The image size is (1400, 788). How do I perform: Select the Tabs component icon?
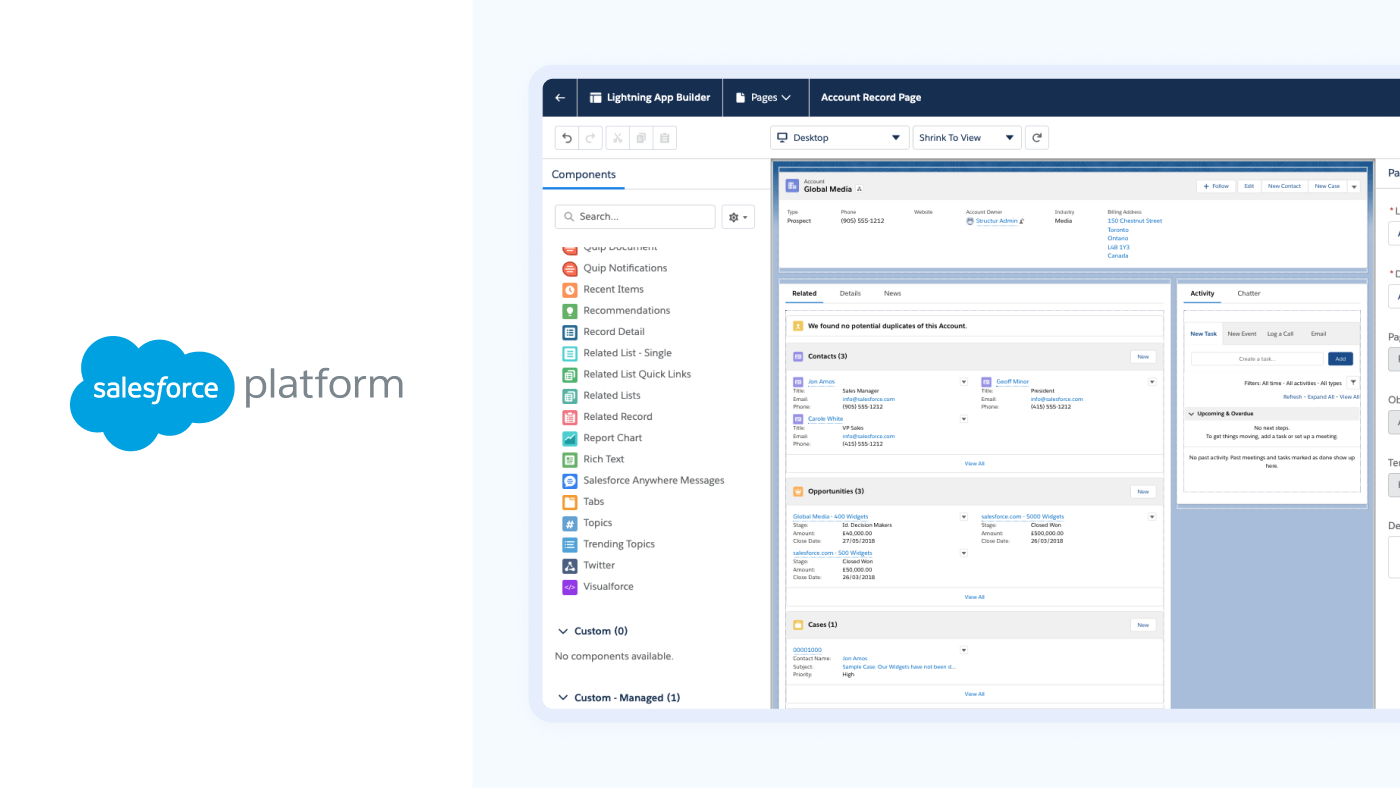pyautogui.click(x=569, y=502)
